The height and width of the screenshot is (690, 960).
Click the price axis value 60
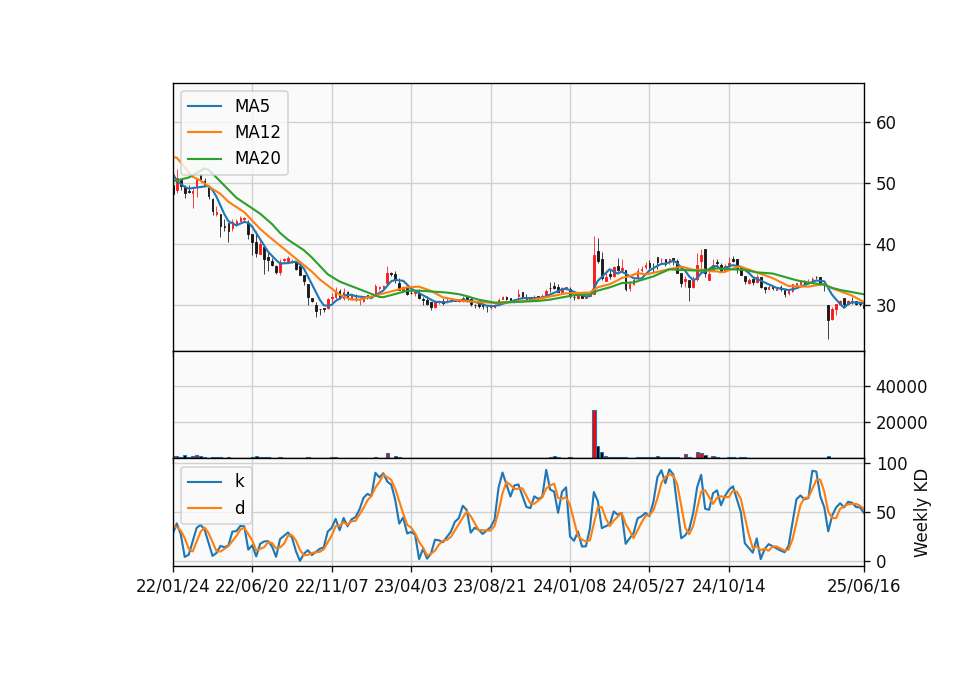pyautogui.click(x=886, y=122)
